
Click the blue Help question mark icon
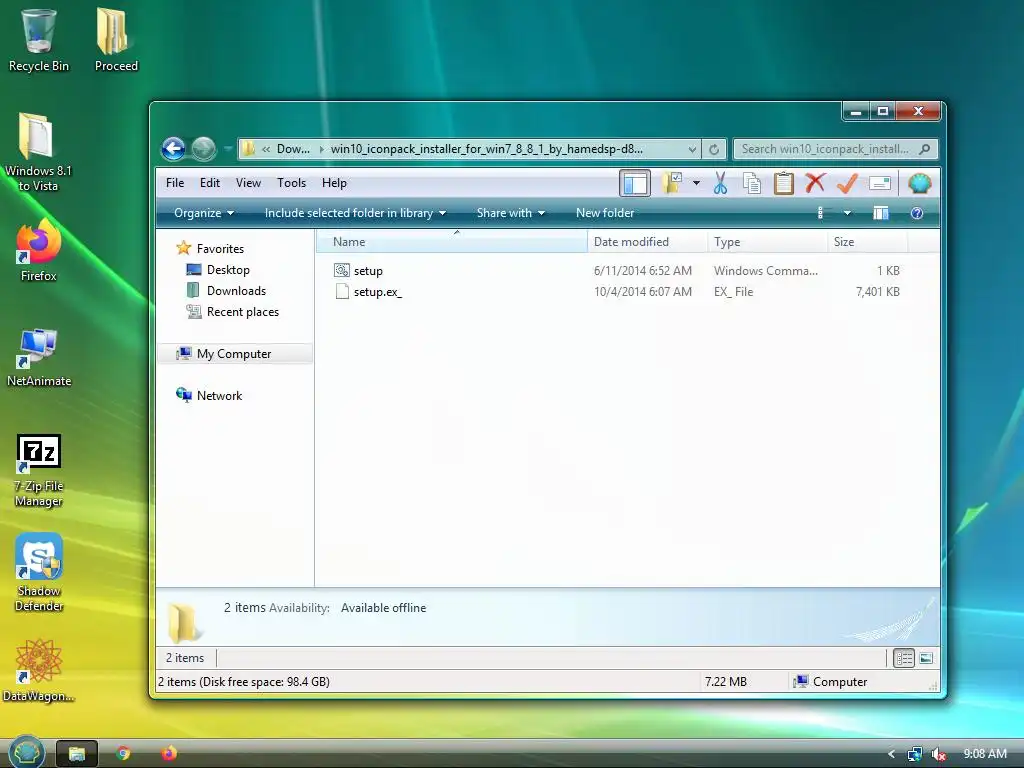pos(916,213)
